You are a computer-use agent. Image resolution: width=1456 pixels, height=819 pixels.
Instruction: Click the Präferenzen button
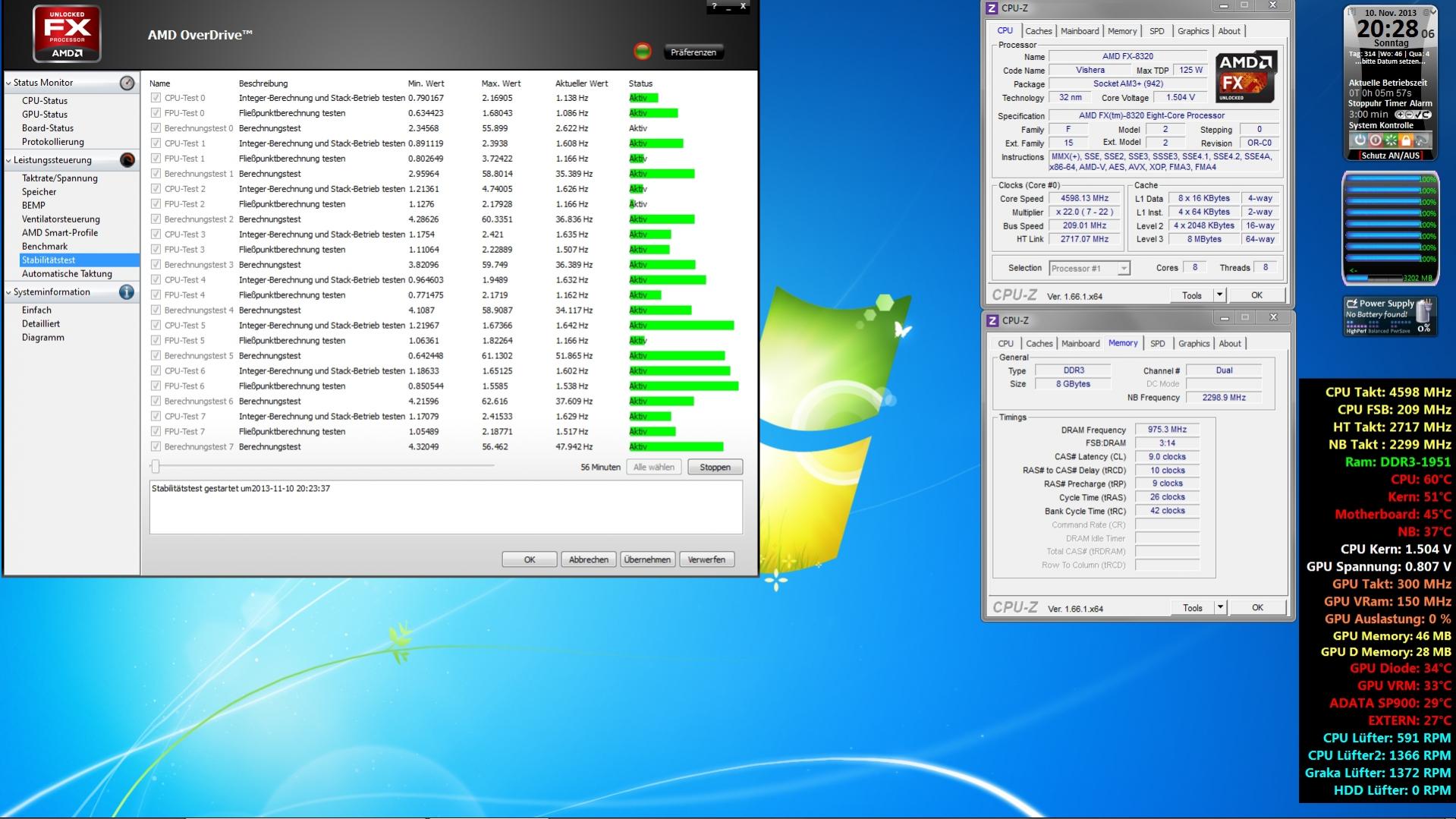tap(693, 52)
